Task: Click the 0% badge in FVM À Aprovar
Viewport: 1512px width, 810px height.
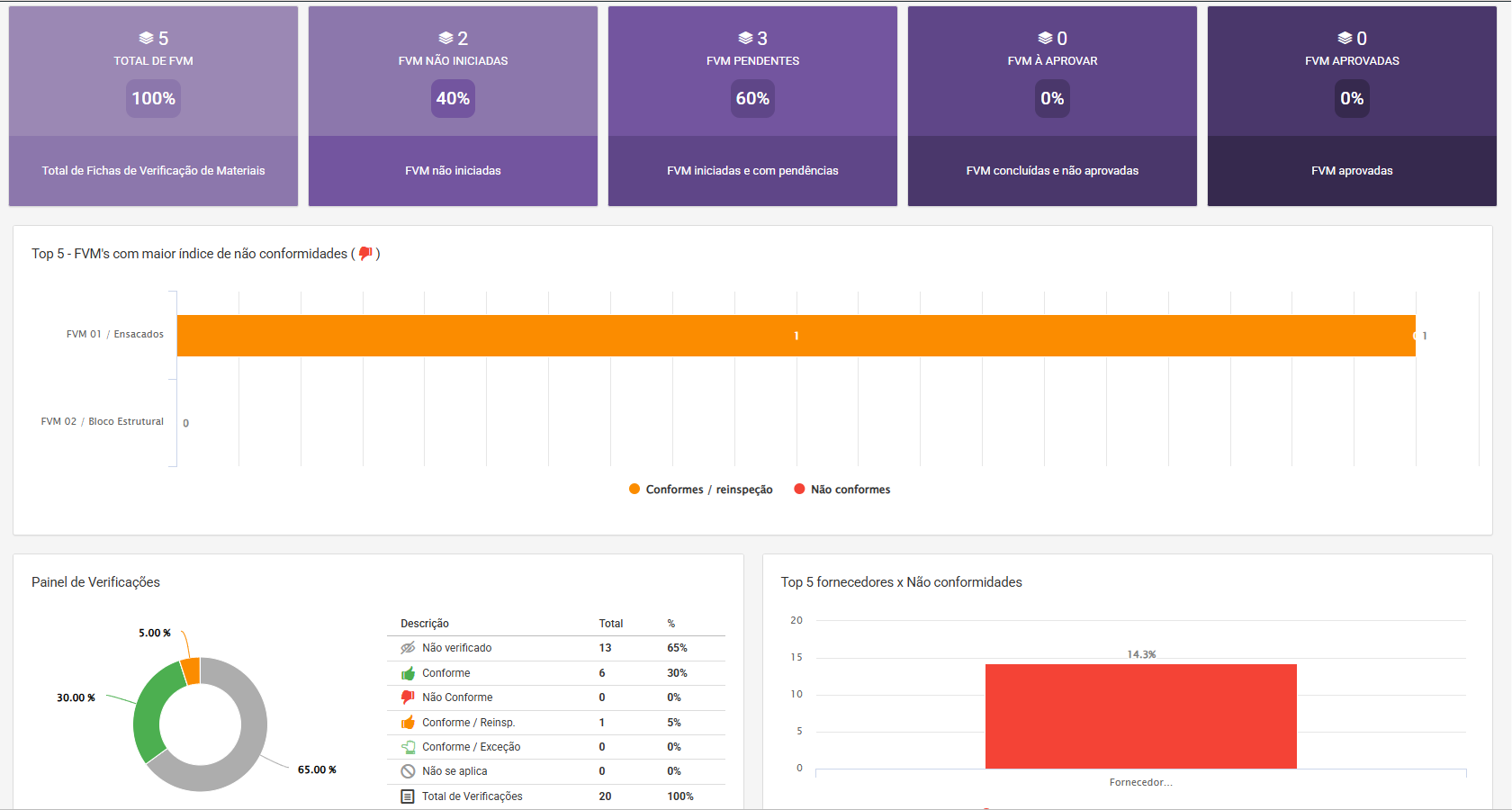Action: [x=1052, y=98]
